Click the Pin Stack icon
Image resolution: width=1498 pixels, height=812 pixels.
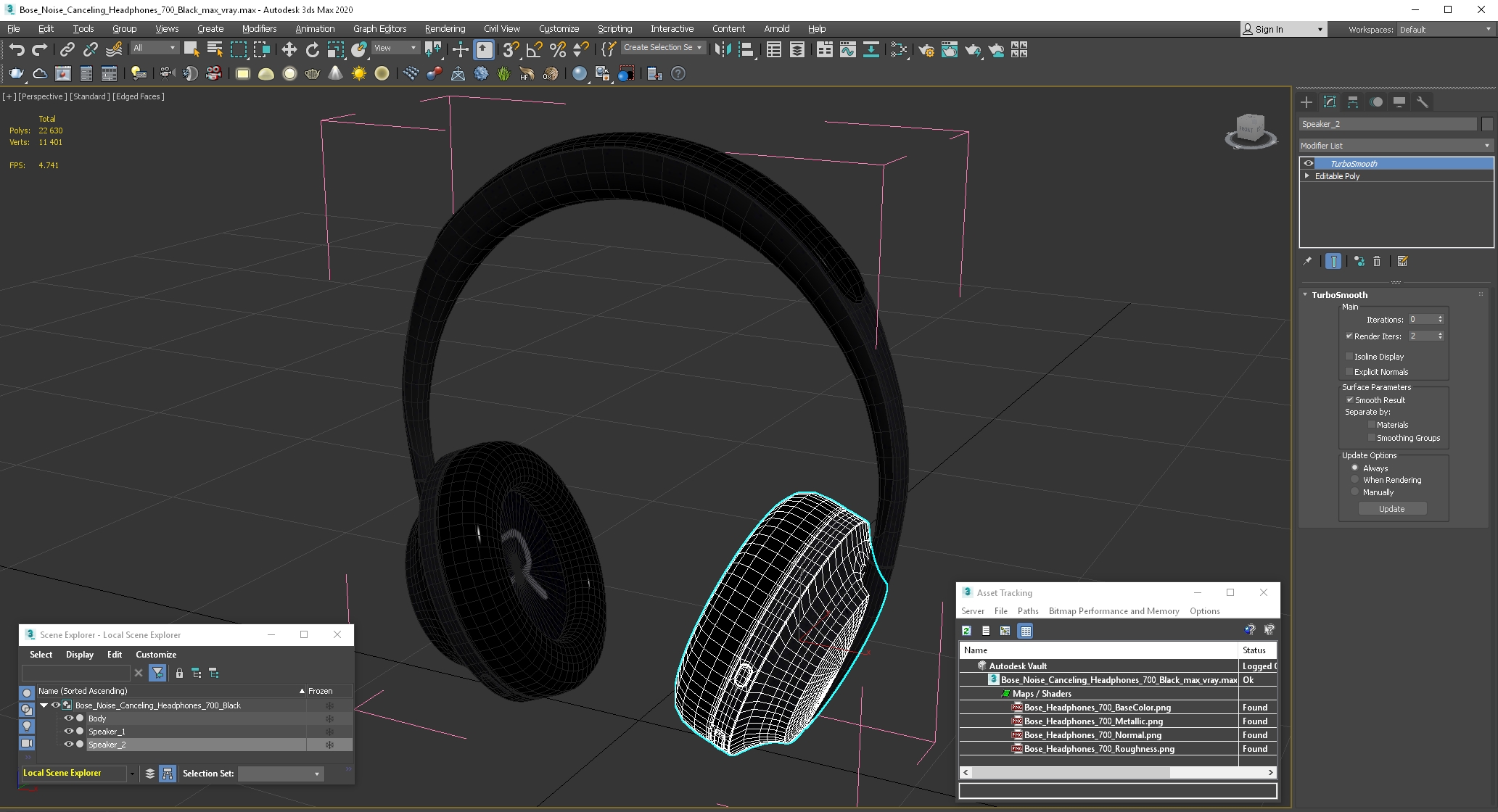pos(1307,261)
